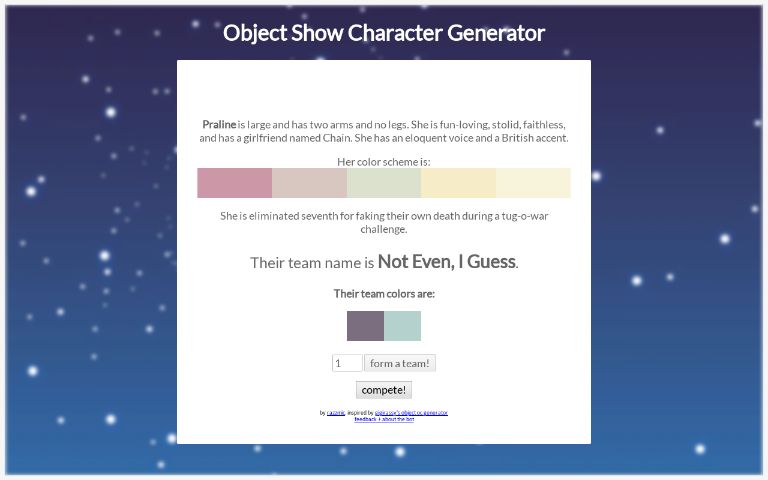The height and width of the screenshot is (480, 768).
Task: Choose the light yellow color swatch
Action: click(x=458, y=183)
